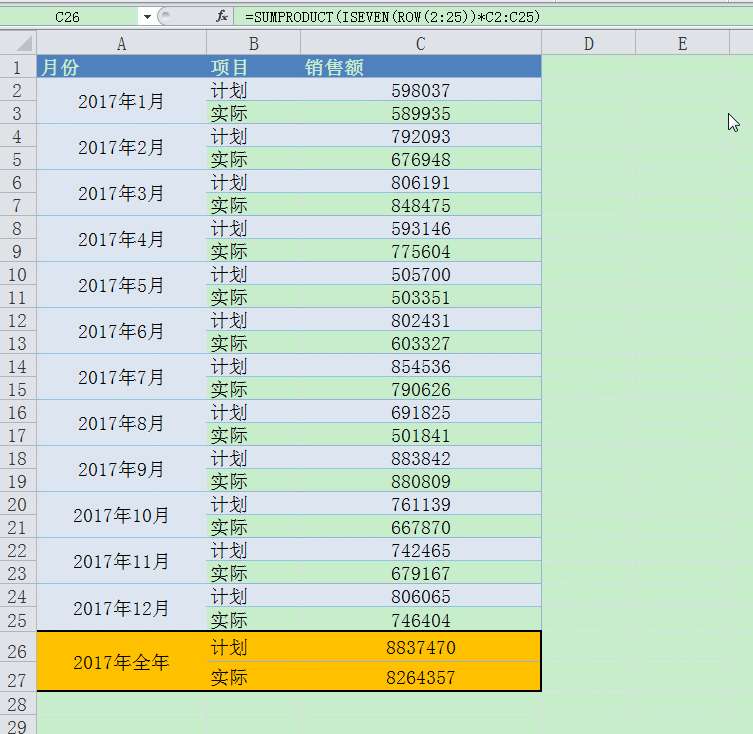Screen dimensions: 753x734
Task: Click cell with value 742465
Action: [421, 550]
